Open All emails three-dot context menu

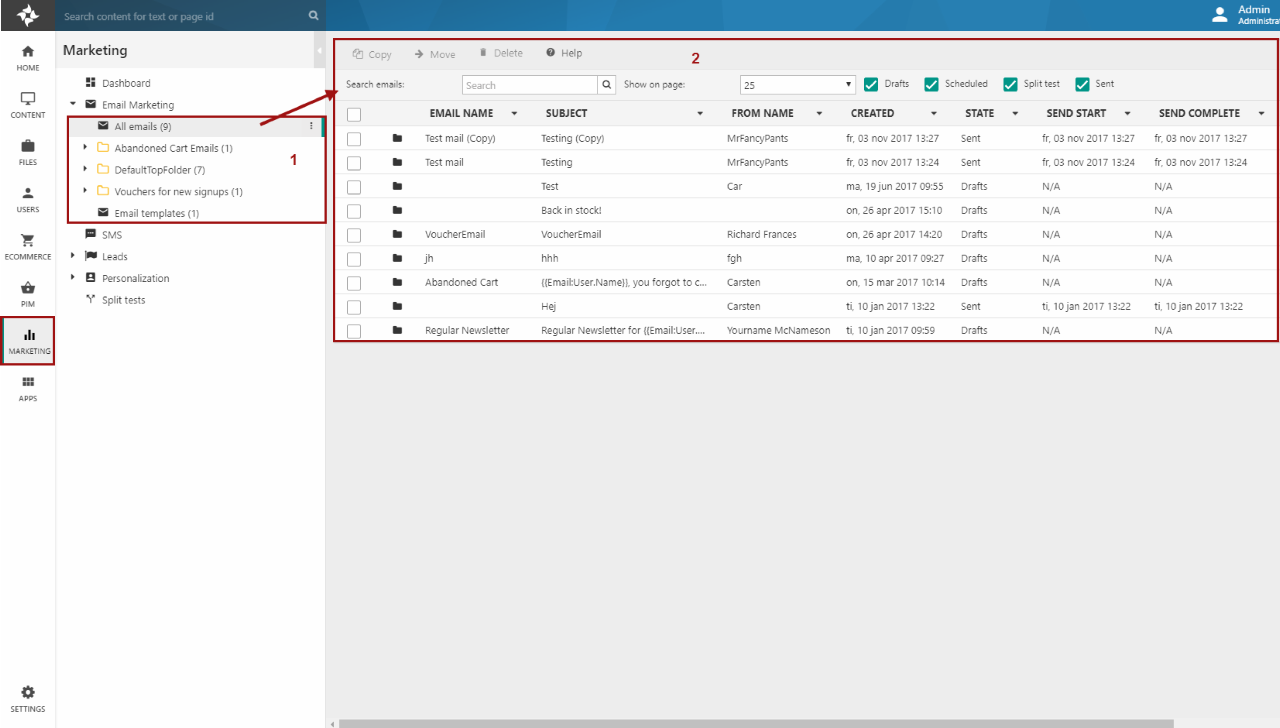[x=311, y=126]
